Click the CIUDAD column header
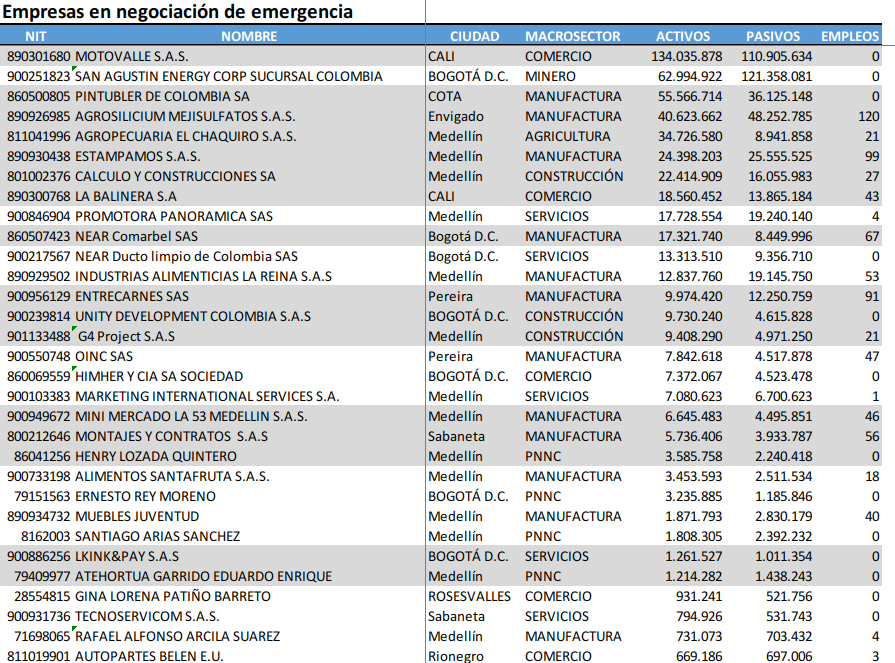895x663 pixels. pyautogui.click(x=474, y=37)
